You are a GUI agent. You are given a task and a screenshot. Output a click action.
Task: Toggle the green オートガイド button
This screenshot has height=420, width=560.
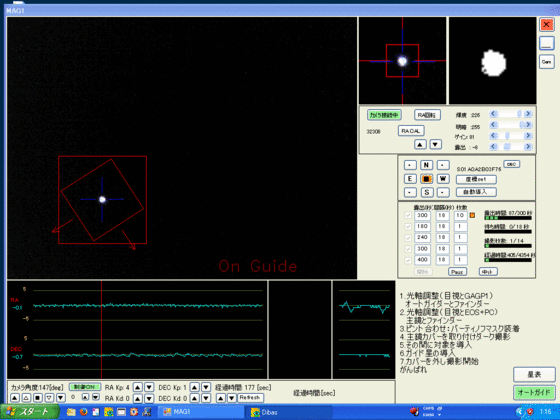534,392
